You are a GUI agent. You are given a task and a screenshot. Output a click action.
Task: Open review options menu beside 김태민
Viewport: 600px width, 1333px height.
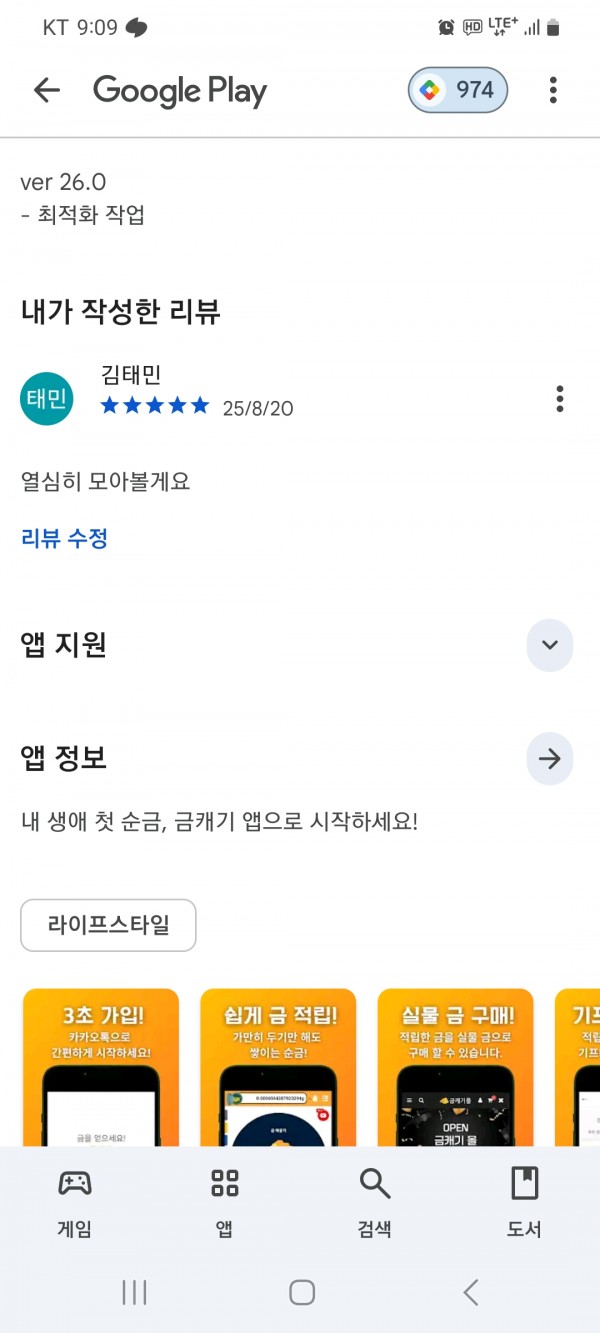pos(559,399)
